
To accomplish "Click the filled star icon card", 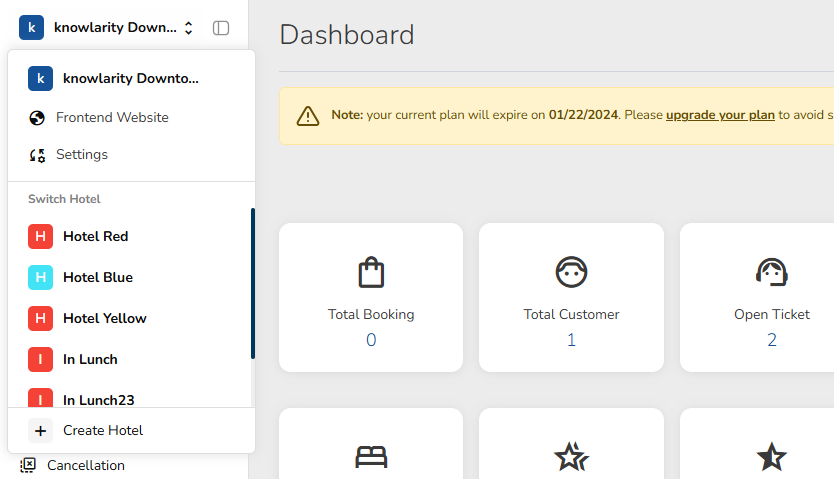I will 771,457.
